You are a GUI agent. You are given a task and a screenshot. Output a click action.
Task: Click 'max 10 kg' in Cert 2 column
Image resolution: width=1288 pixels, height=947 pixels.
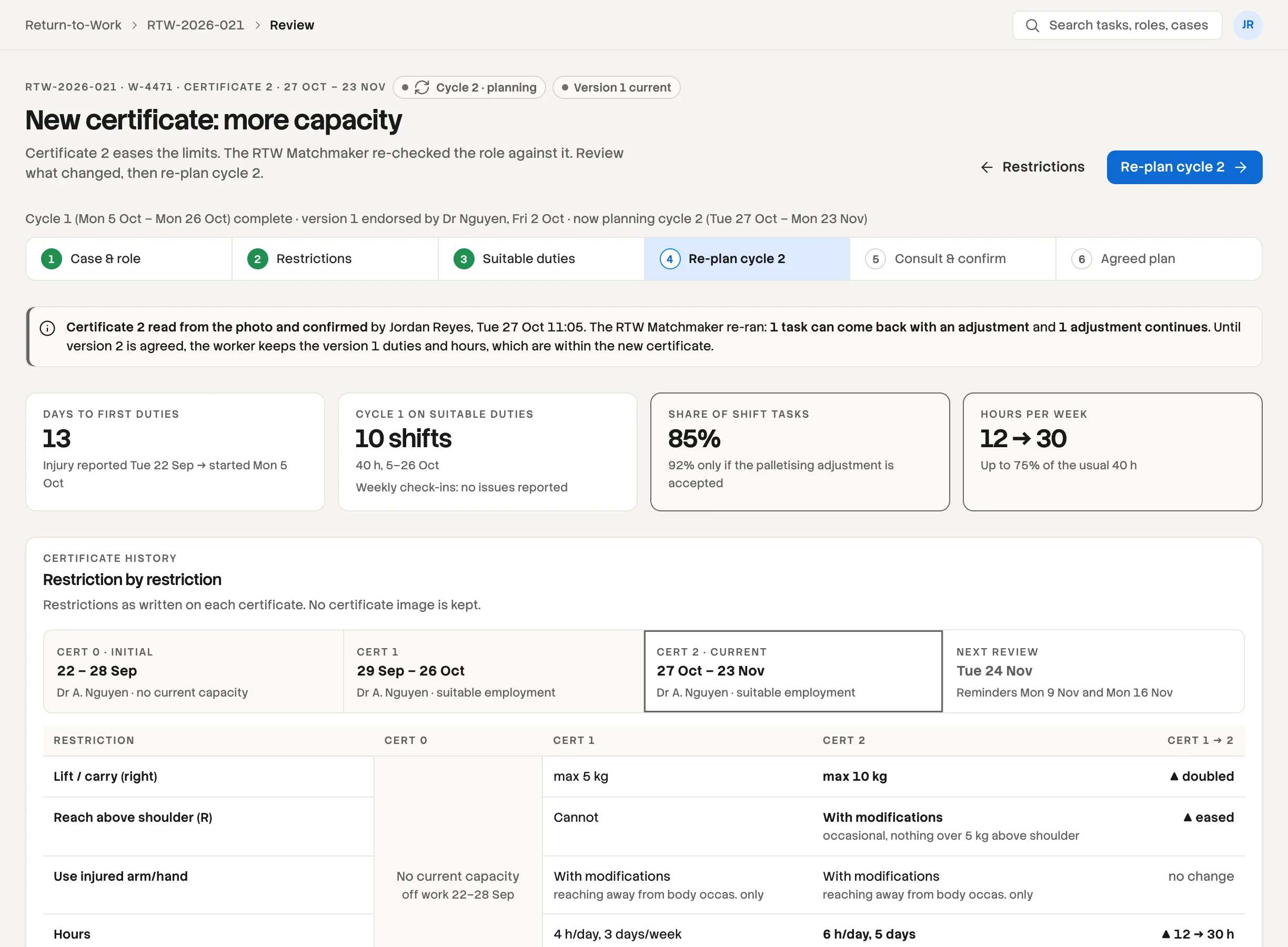pos(854,776)
